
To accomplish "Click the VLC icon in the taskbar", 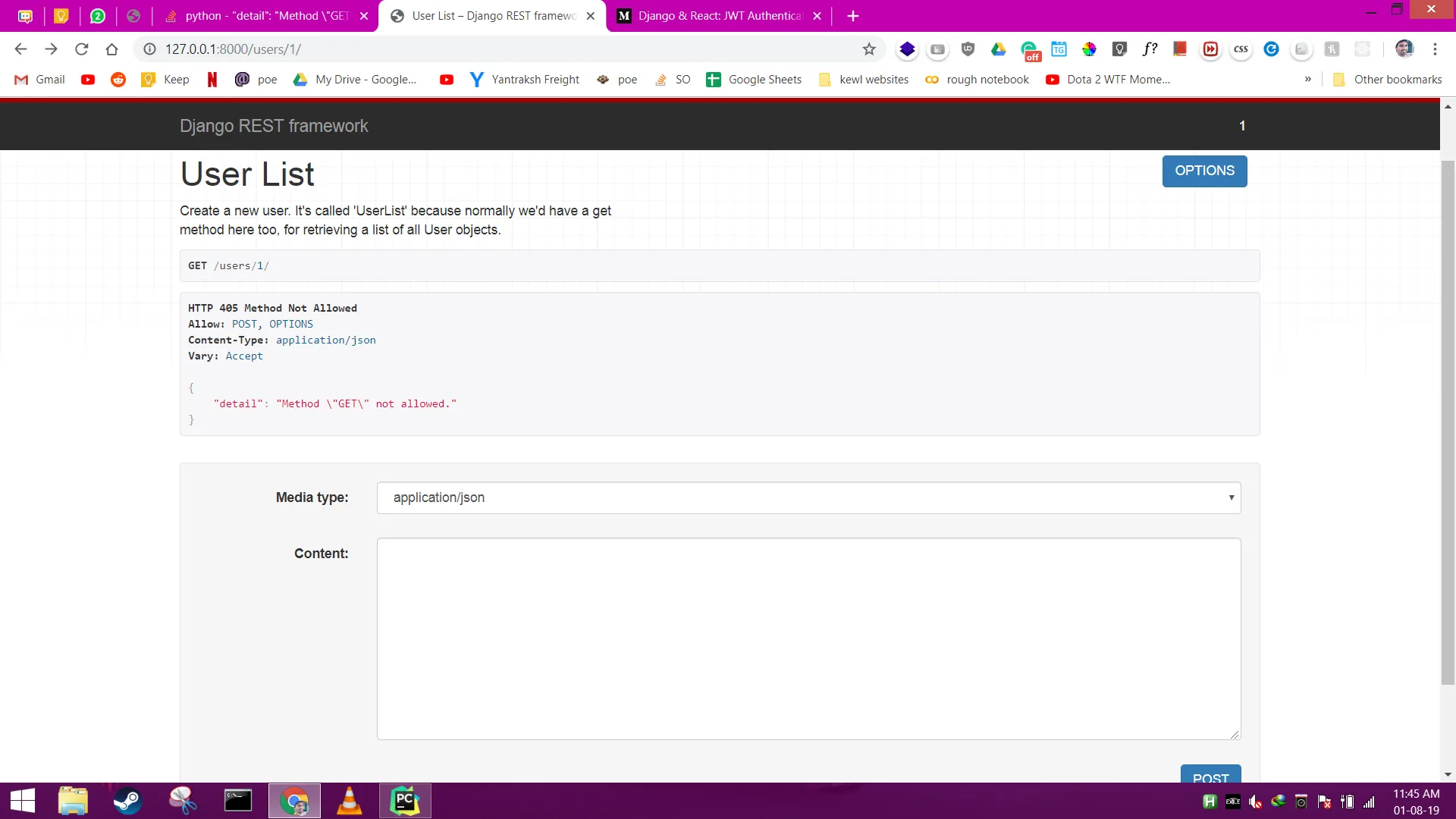I will coord(349,801).
